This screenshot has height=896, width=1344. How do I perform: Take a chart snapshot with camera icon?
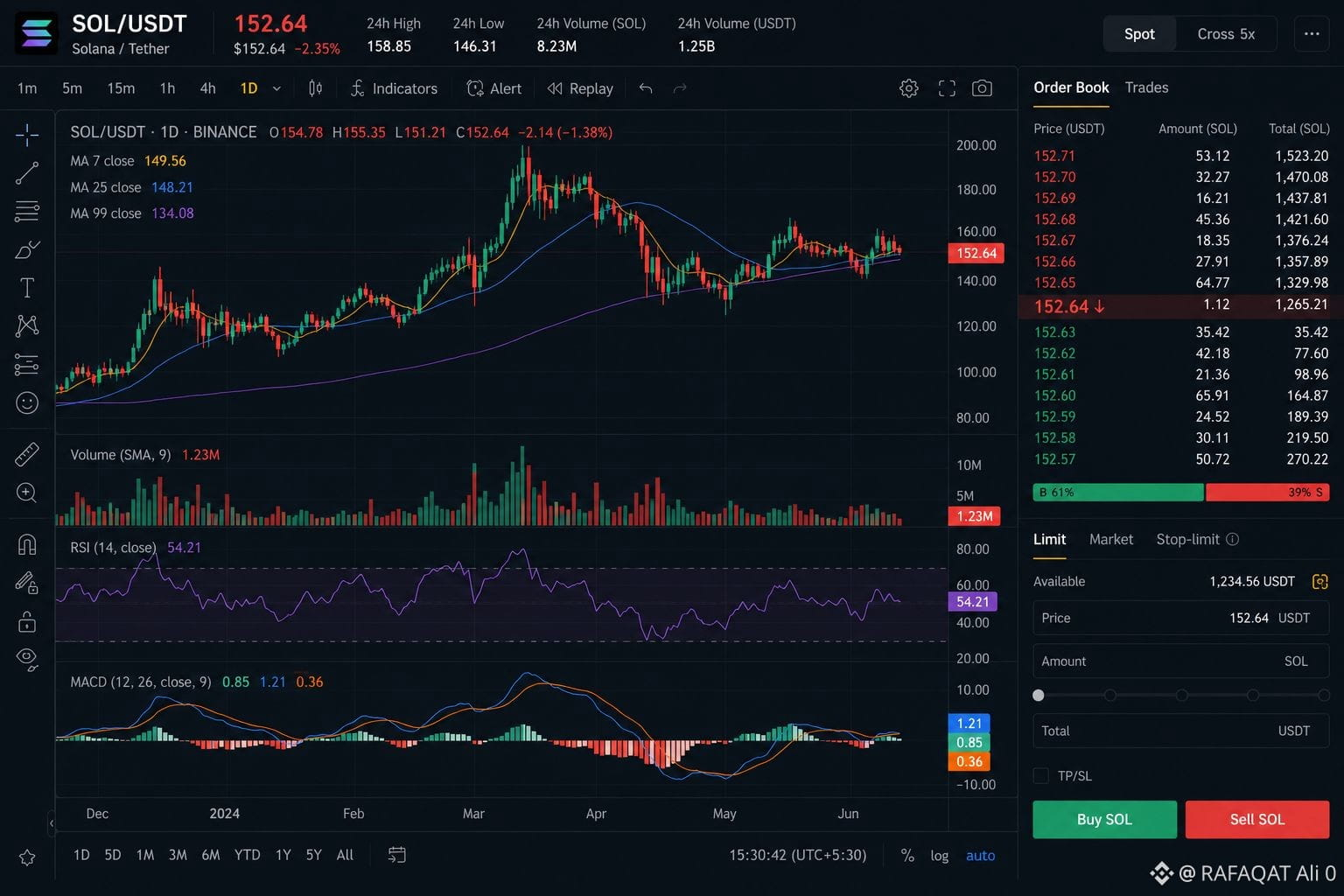[x=983, y=88]
